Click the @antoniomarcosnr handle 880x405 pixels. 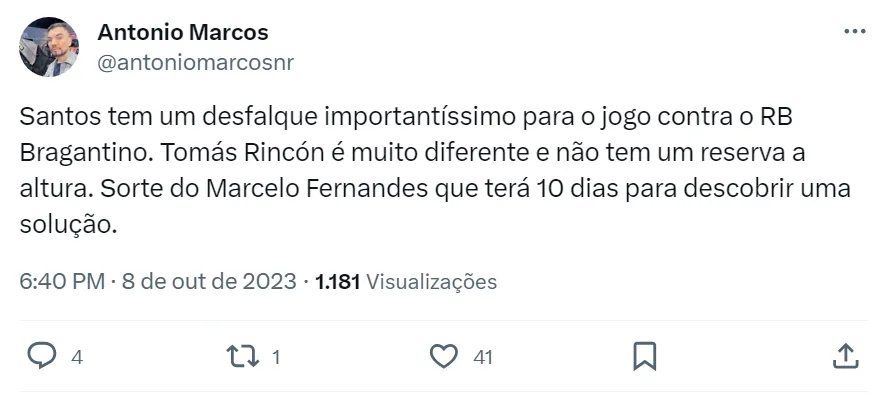195,62
